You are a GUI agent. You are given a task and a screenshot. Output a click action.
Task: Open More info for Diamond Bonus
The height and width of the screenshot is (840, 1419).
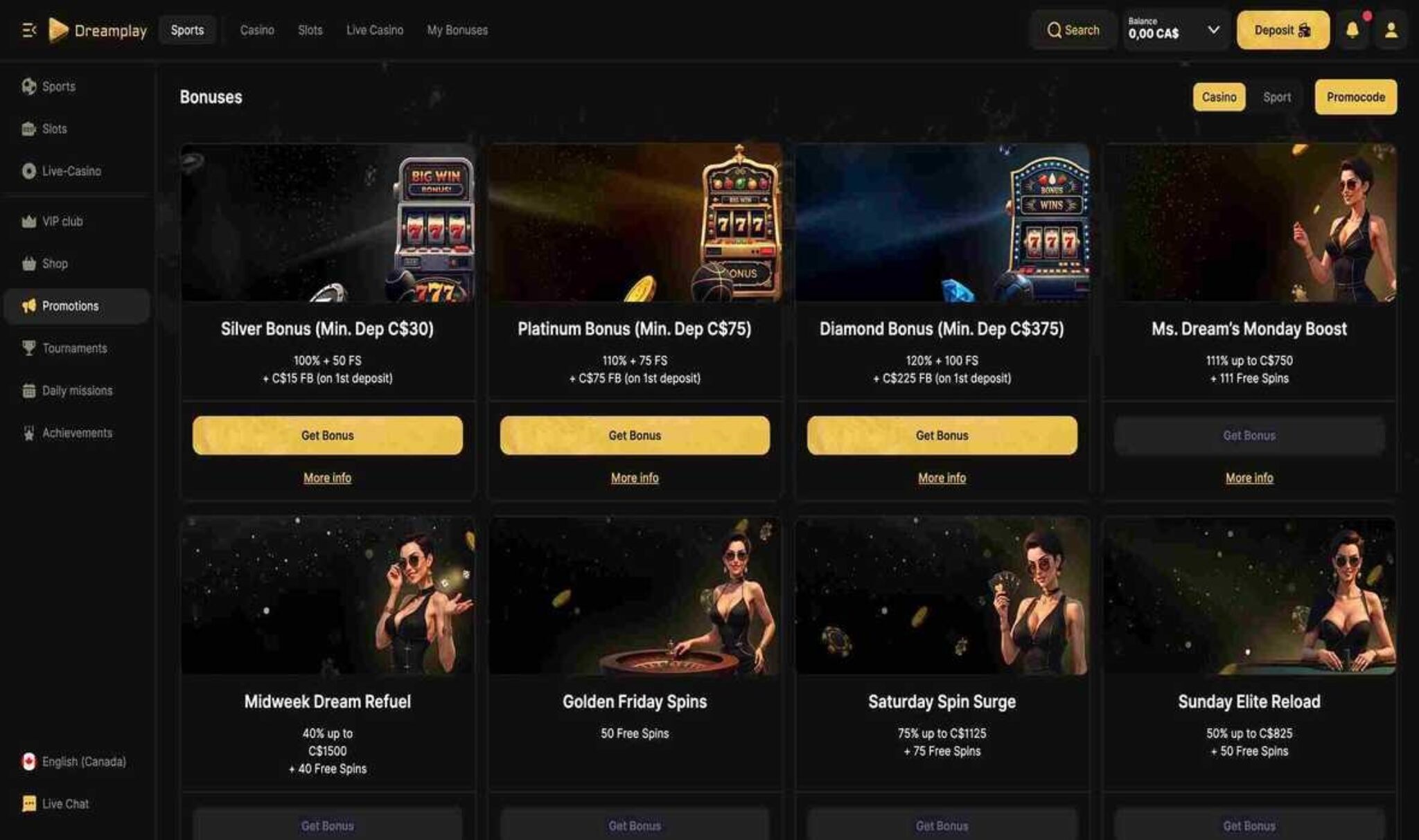(x=942, y=478)
